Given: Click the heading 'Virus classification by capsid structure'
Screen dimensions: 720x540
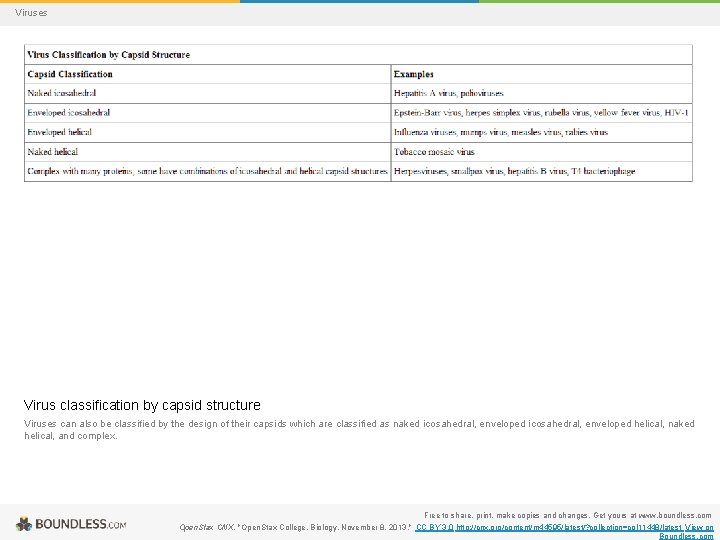Looking at the screenshot, I should coord(142,405).
